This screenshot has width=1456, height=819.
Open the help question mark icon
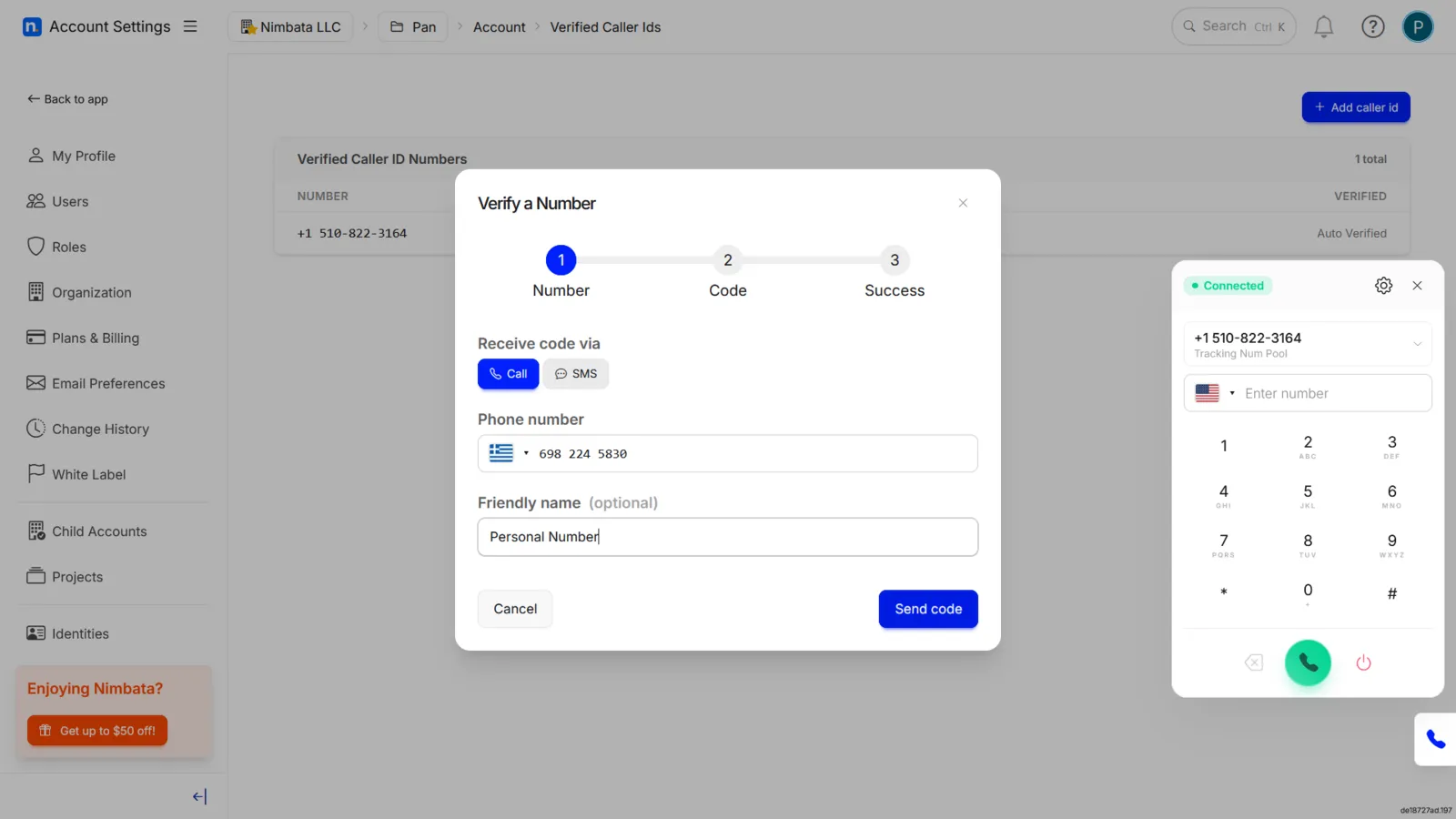click(x=1372, y=27)
